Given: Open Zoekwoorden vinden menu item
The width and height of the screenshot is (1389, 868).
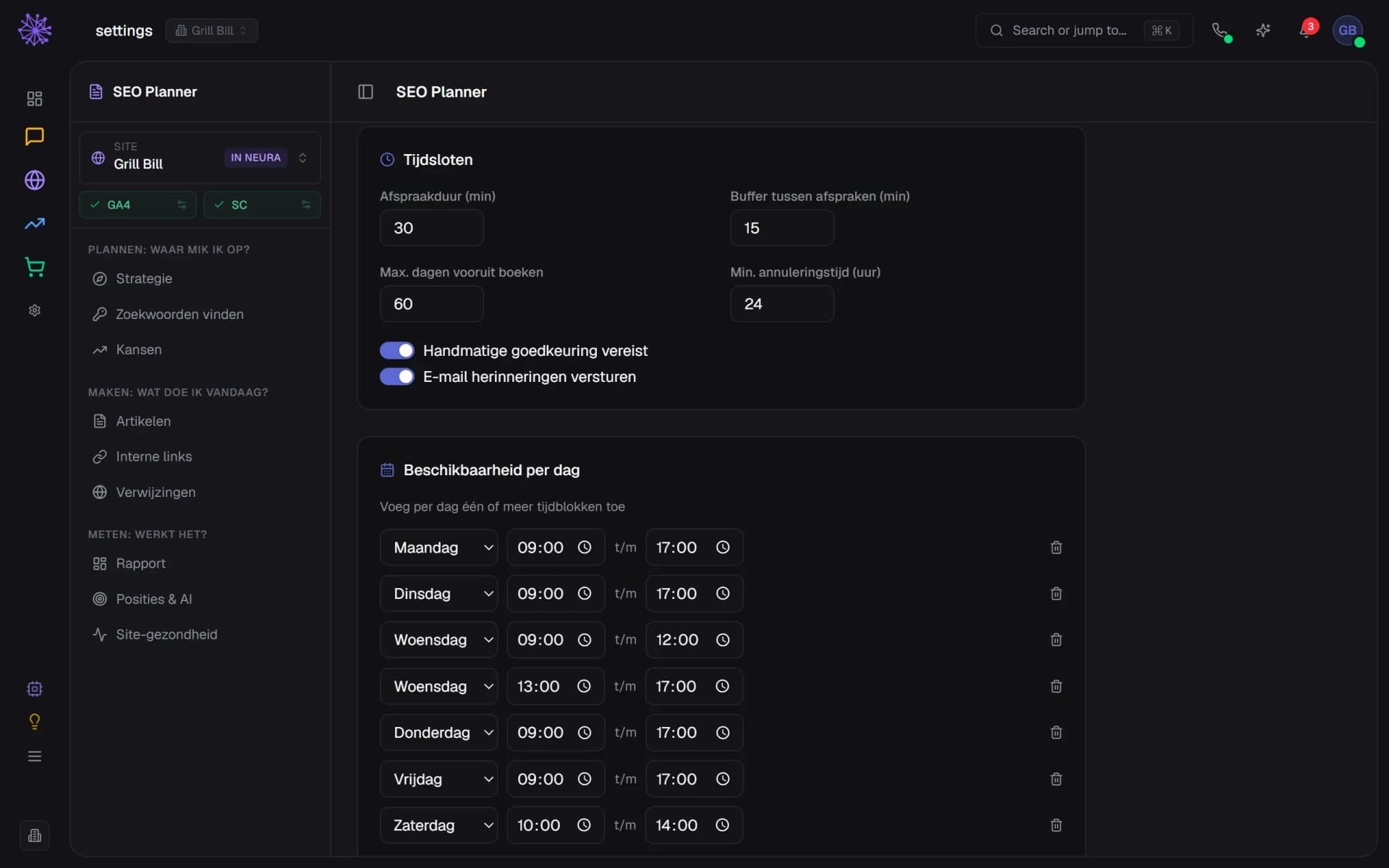Looking at the screenshot, I should (179, 314).
